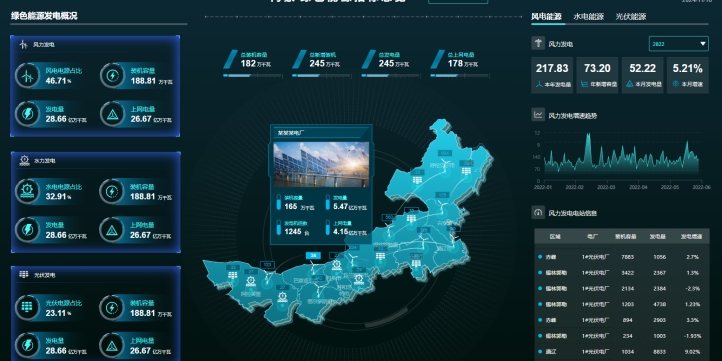
Task: Switch to the 水电能源 tab
Action: [x=588, y=17]
